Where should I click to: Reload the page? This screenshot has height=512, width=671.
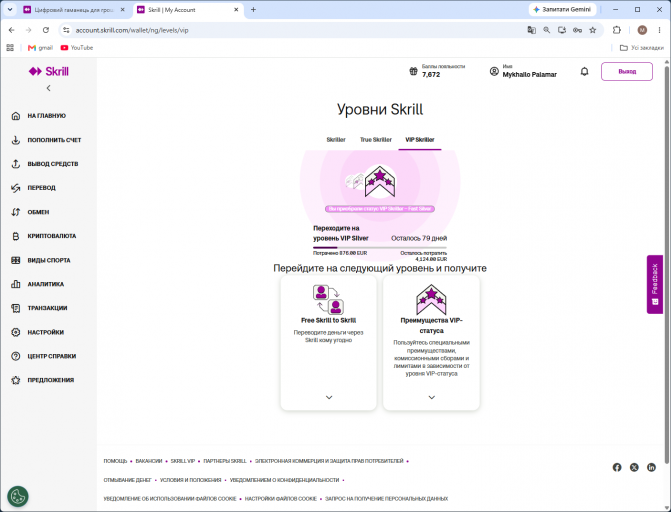tap(46, 30)
